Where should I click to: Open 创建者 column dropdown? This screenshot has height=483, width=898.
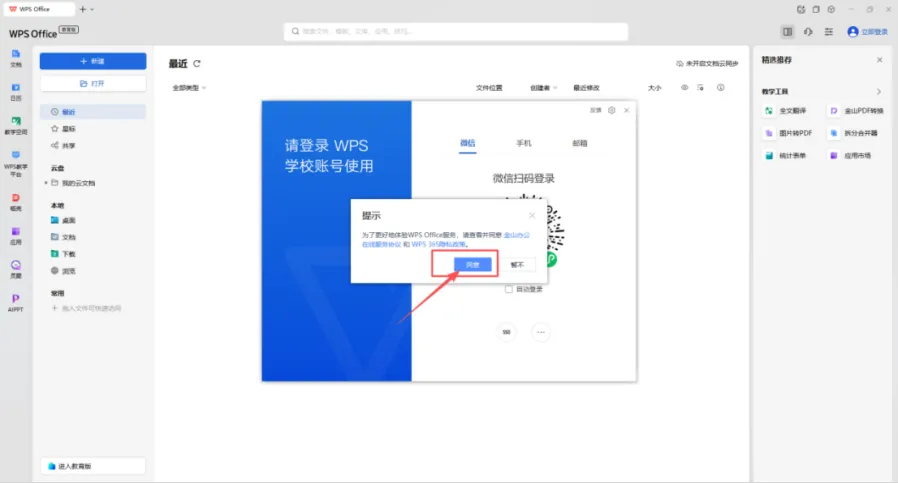point(543,88)
